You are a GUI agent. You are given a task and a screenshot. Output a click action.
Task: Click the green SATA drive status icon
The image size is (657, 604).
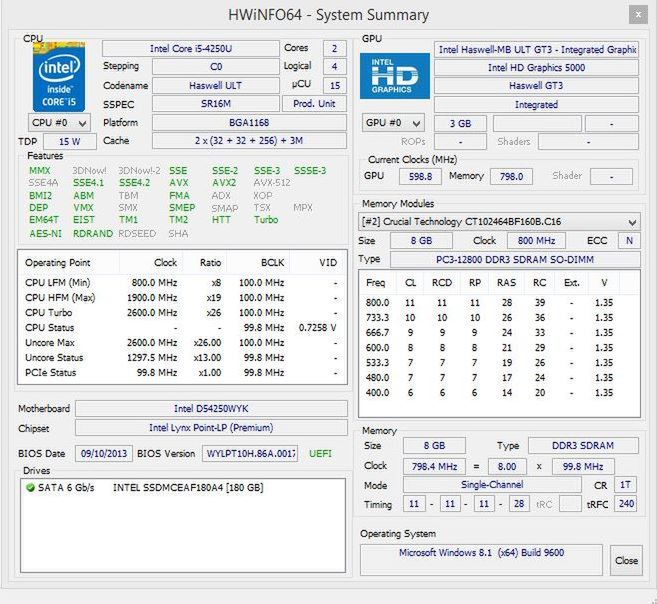point(30,488)
